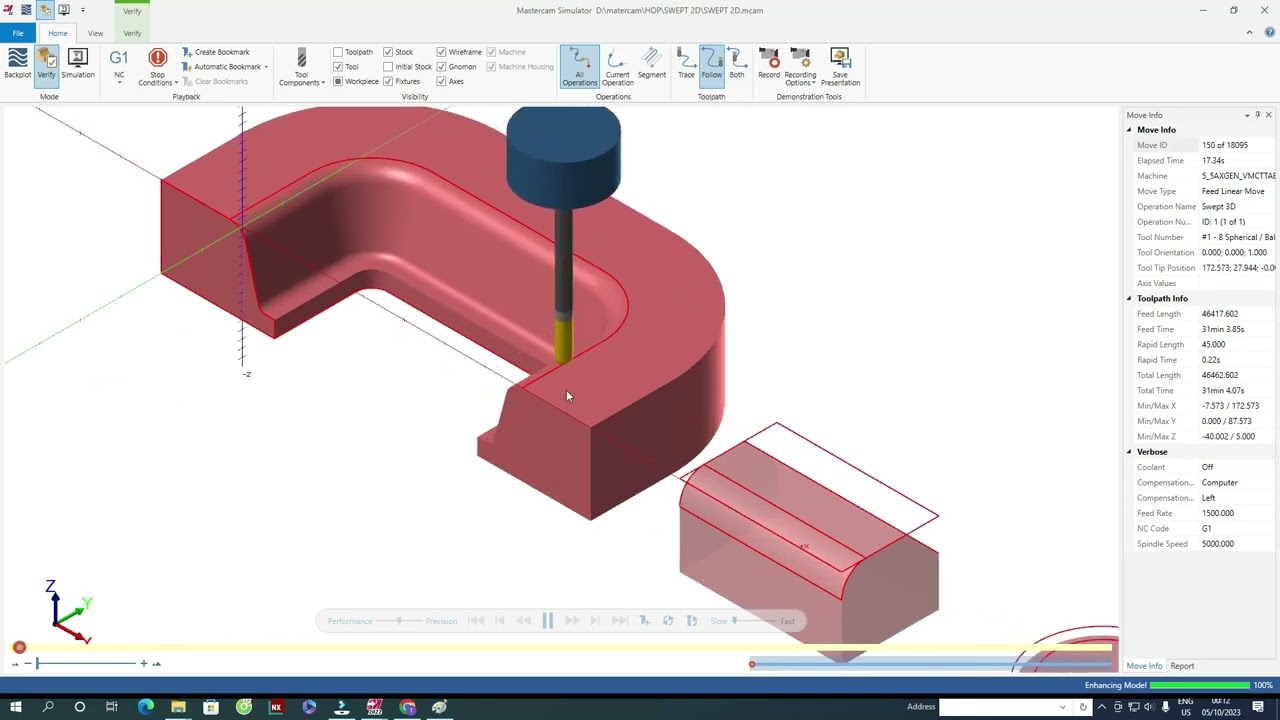The image size is (1280, 720).
Task: Toggle the Workpiece visibility checkbox
Action: (338, 82)
